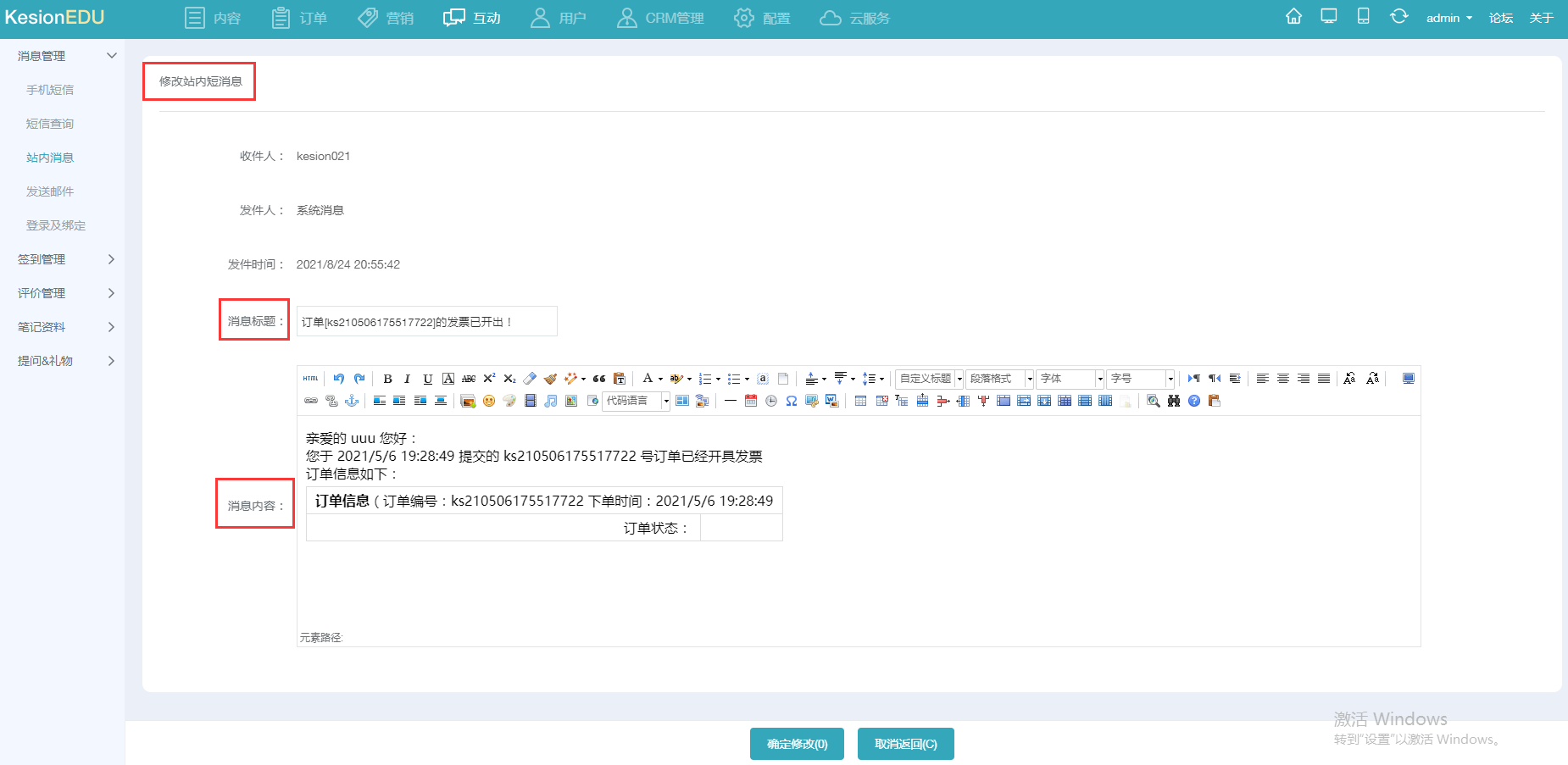
Task: Click the insert table icon
Action: [861, 401]
